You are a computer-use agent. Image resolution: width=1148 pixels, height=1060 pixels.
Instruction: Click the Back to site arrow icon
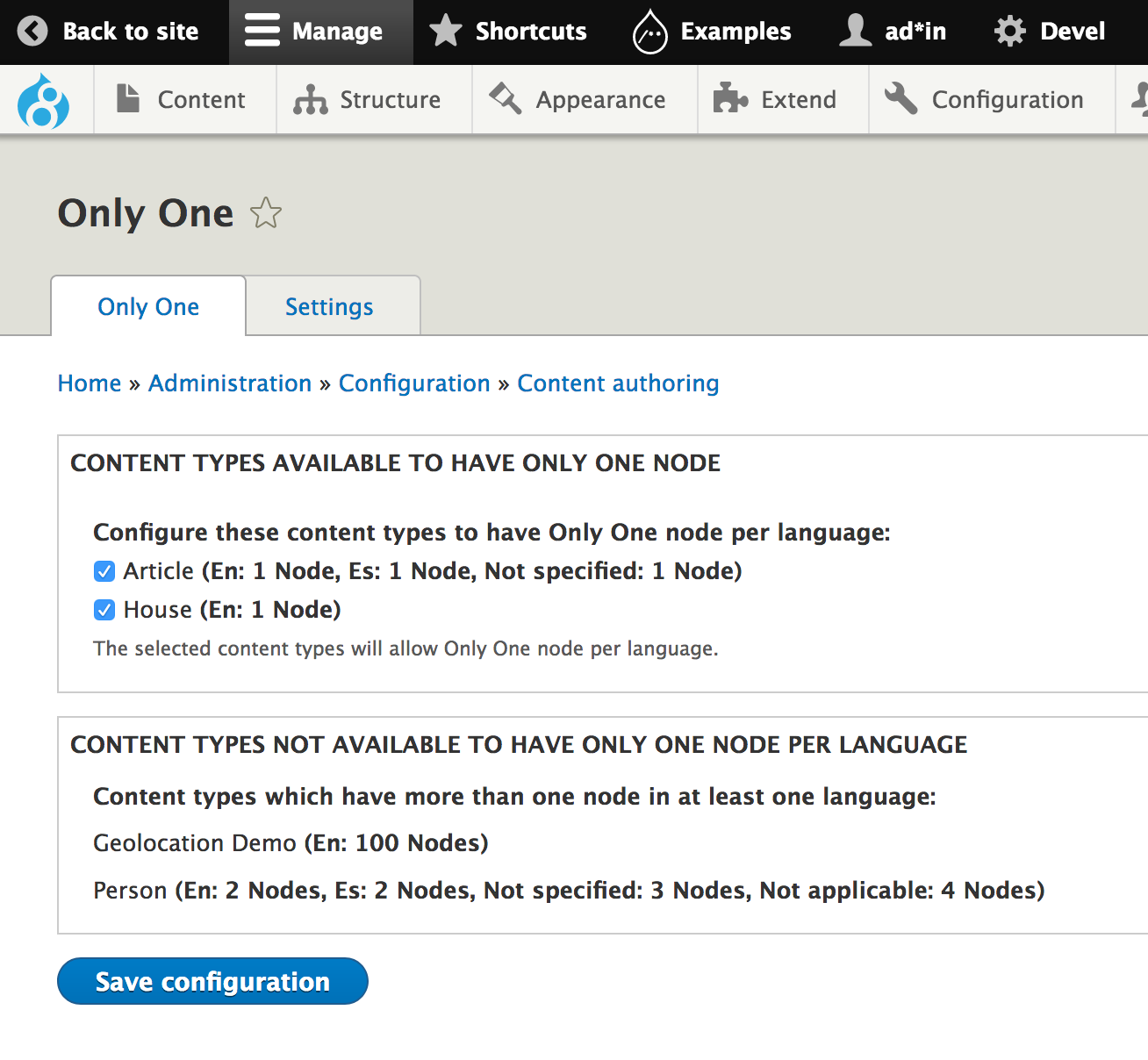tap(32, 32)
